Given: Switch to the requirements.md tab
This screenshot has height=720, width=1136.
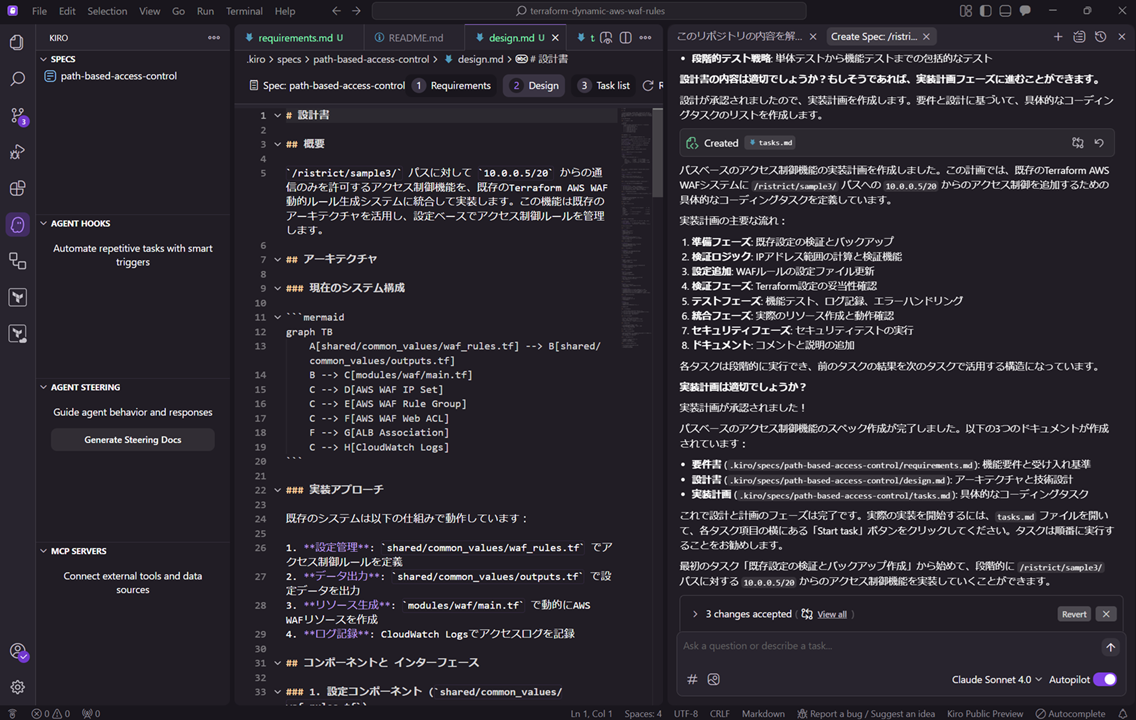Looking at the screenshot, I should click(294, 38).
